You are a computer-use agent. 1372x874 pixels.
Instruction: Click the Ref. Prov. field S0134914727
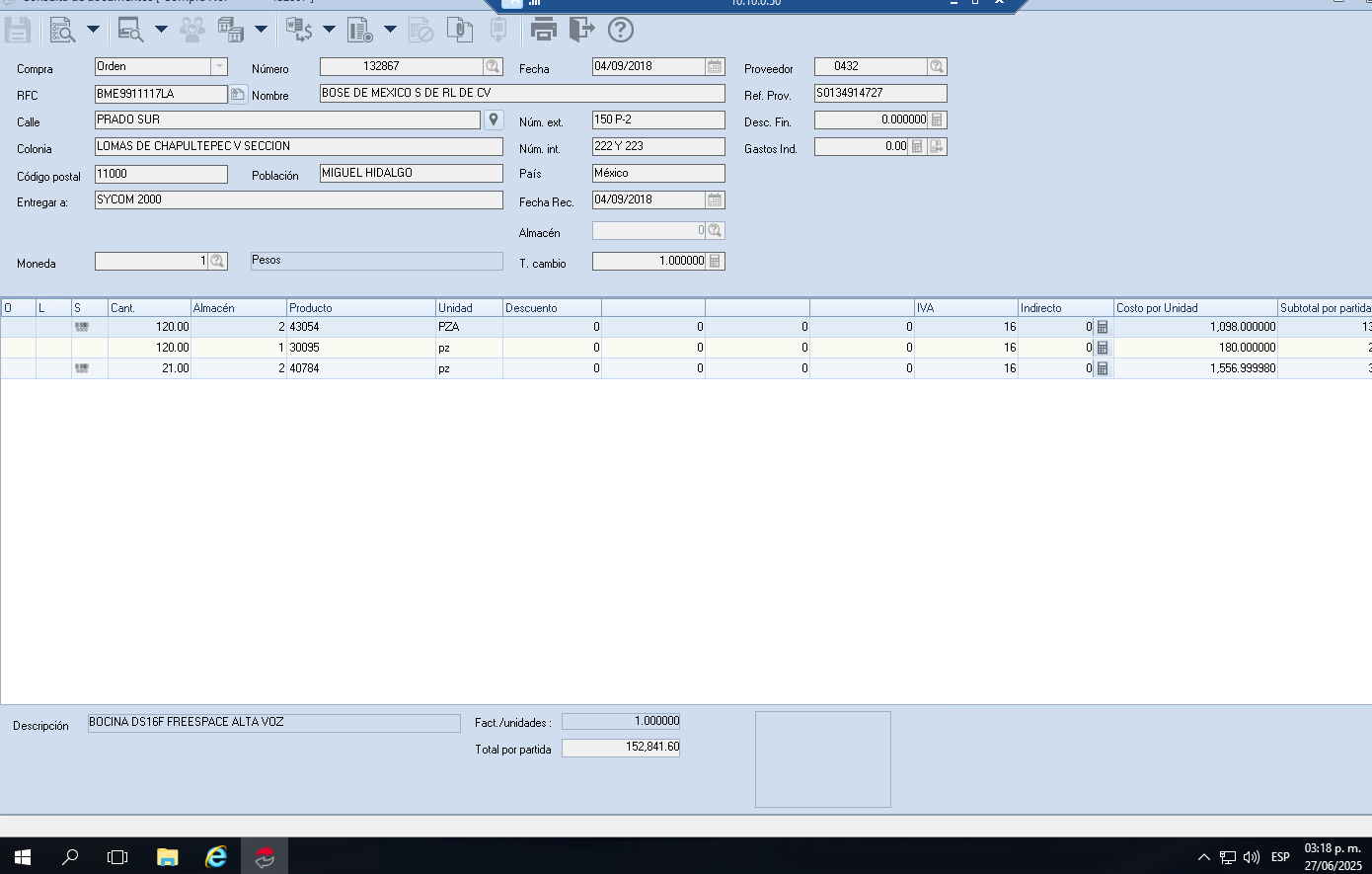[x=880, y=93]
